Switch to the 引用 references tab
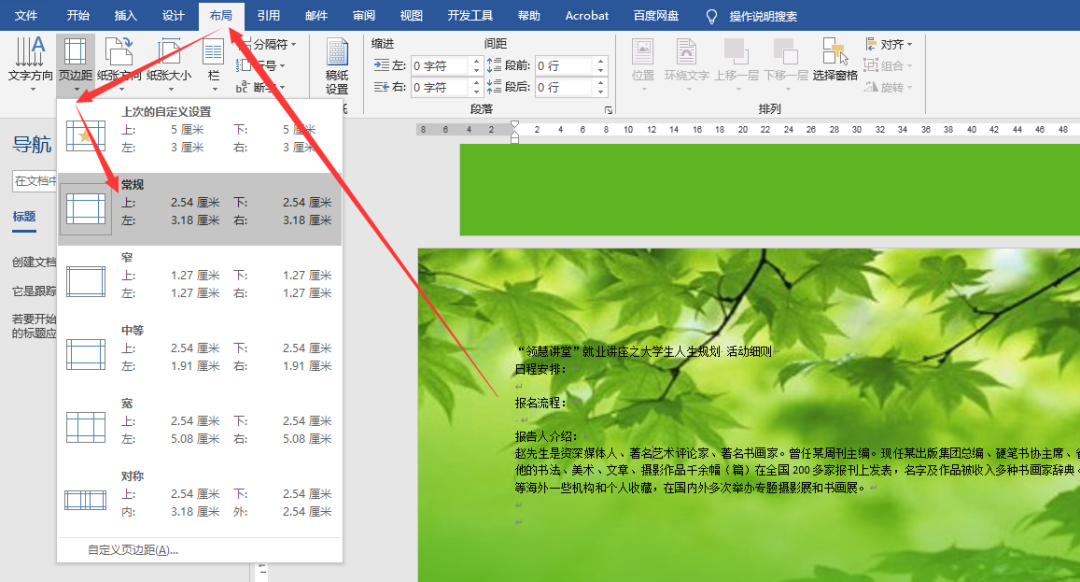The width and height of the screenshot is (1080, 582). click(268, 15)
